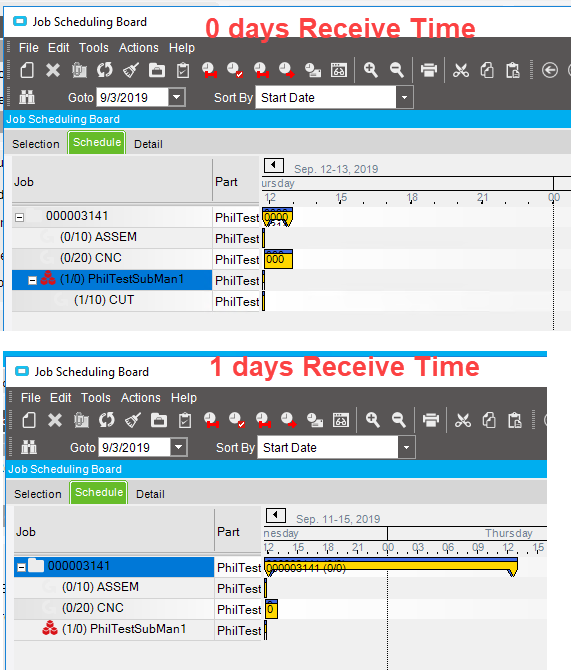Switch to Detail tab in bottom window
Screen dimensions: 571x670
(x=150, y=494)
